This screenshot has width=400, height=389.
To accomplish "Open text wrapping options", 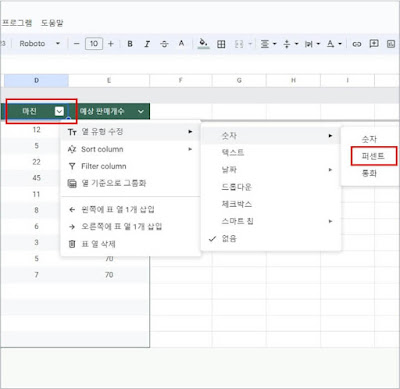I will (312, 44).
